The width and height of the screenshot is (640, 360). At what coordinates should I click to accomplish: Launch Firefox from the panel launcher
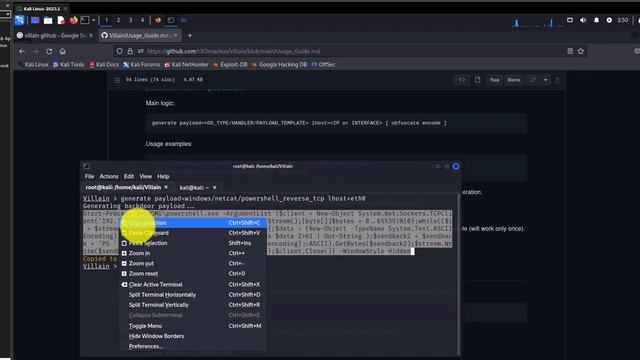click(x=73, y=20)
